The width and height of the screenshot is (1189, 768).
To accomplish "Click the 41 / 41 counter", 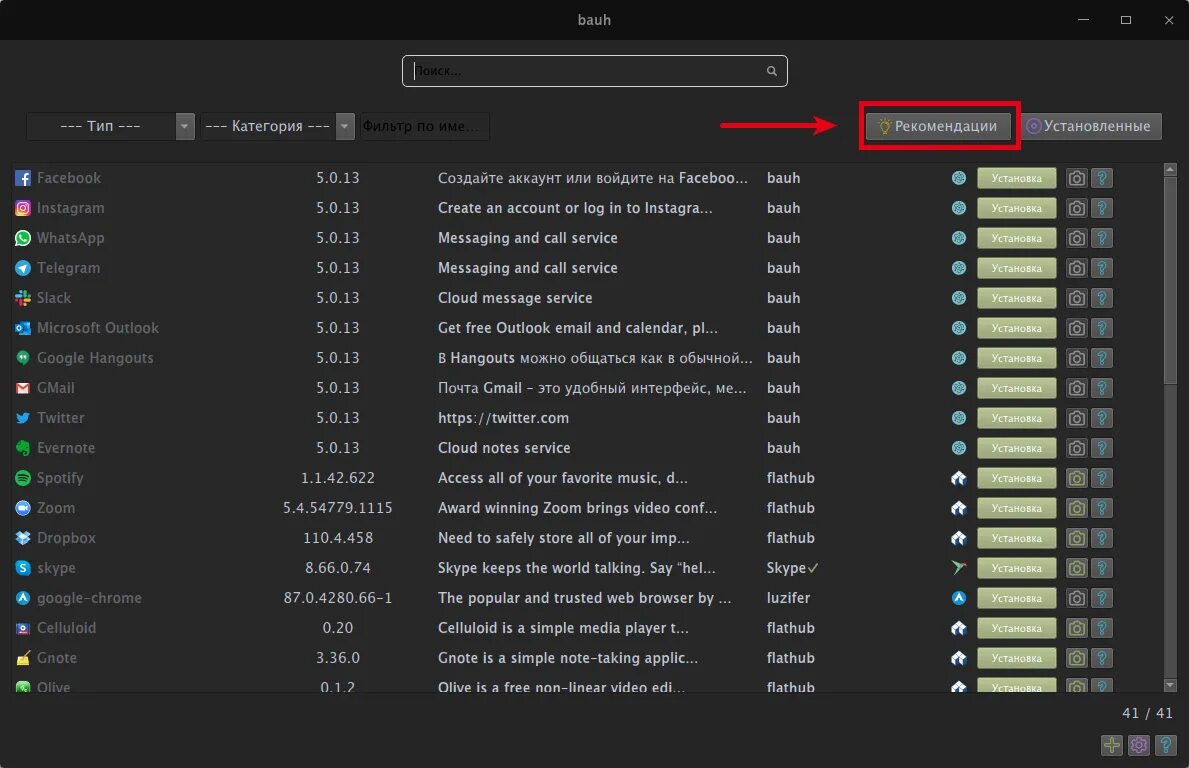I will 1147,713.
